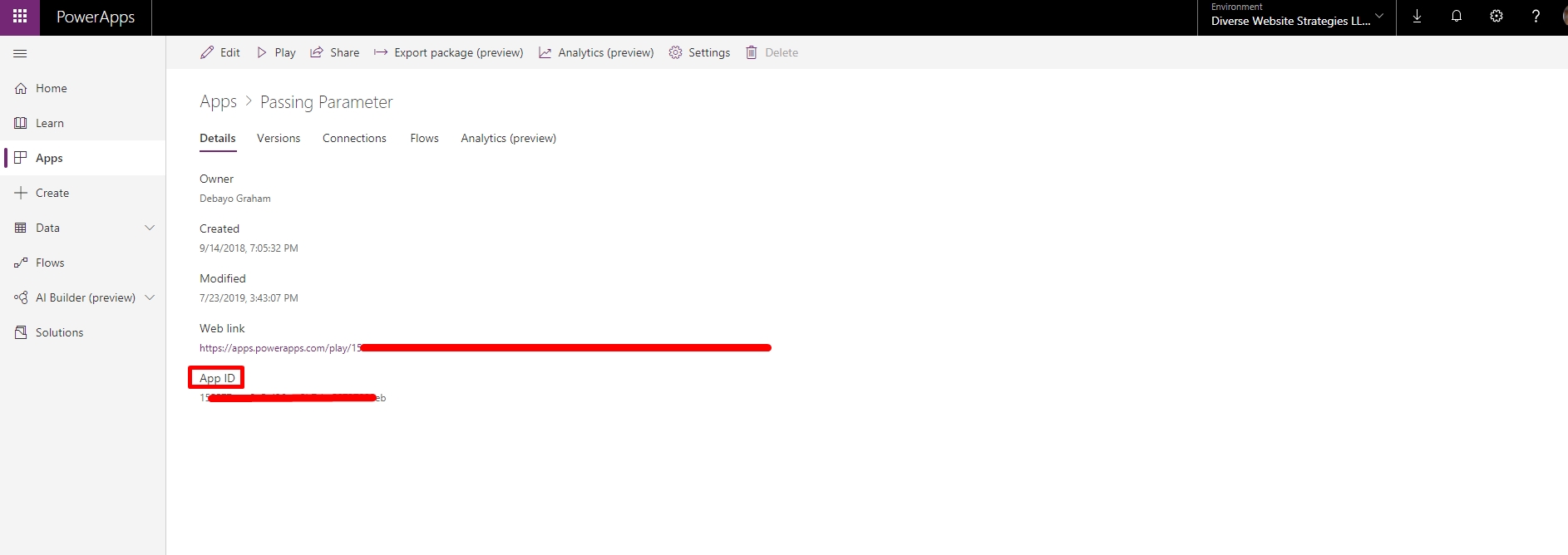
Task: Click the created date 9/14/2018, 7:05:32 PM
Action: pyautogui.click(x=249, y=248)
